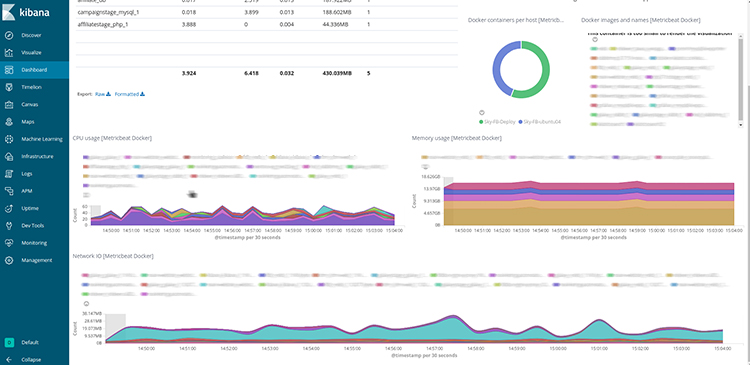750x365 pixels.
Task: Open the Canvas icon in sidebar
Action: point(9,104)
